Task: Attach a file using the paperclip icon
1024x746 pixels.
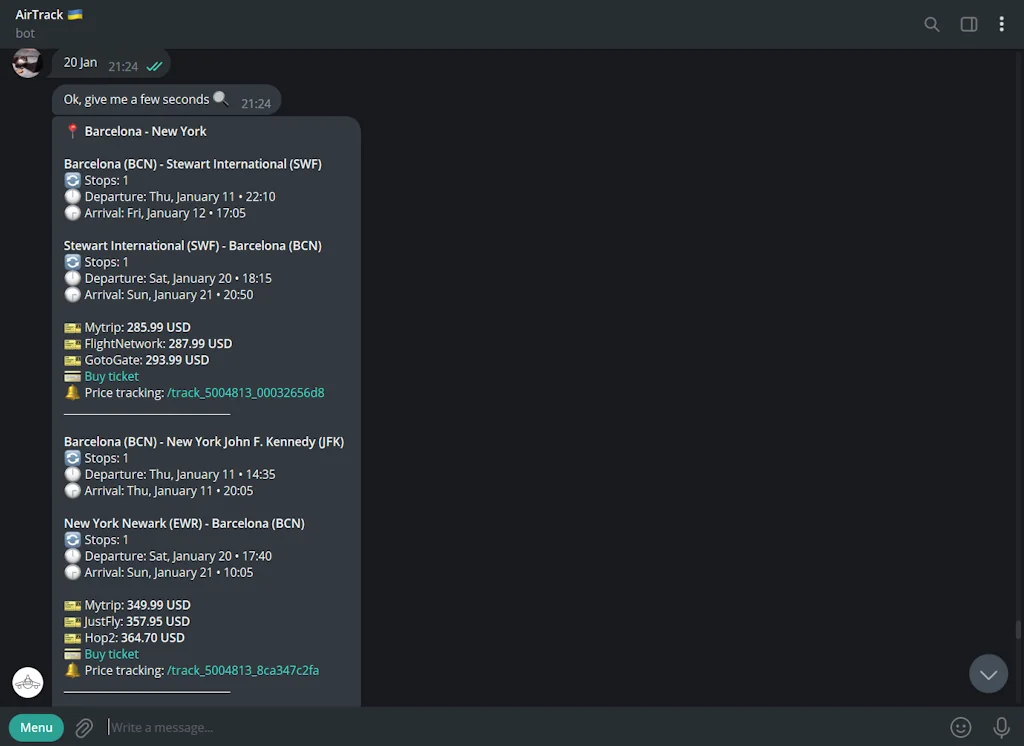Action: [x=83, y=727]
